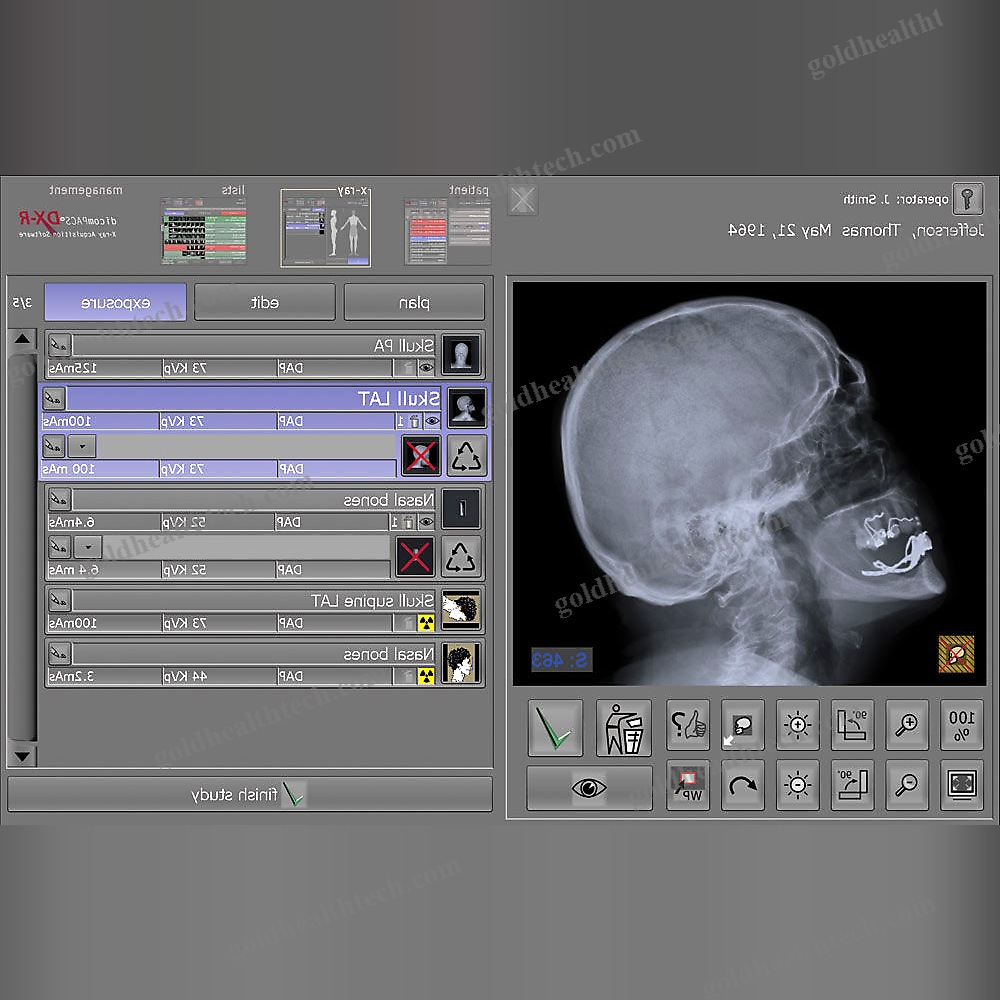The width and height of the screenshot is (1000, 1000).
Task: Click the question mark thumbs-up quality button
Action: tap(688, 724)
